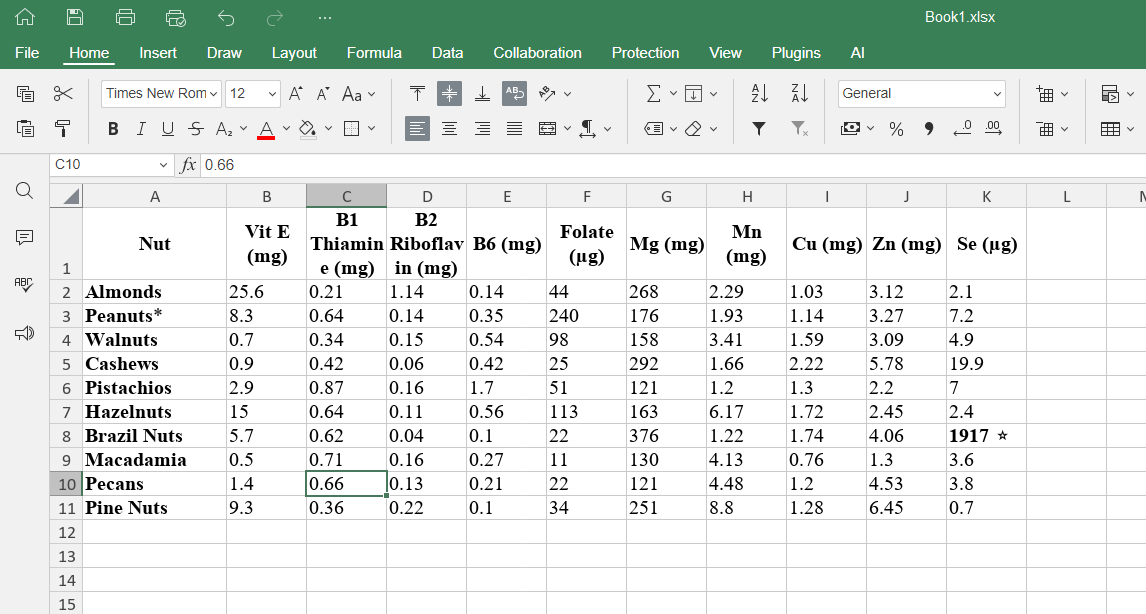This screenshot has height=614, width=1146.
Task: Click the red font color swatch
Action: coord(266,129)
